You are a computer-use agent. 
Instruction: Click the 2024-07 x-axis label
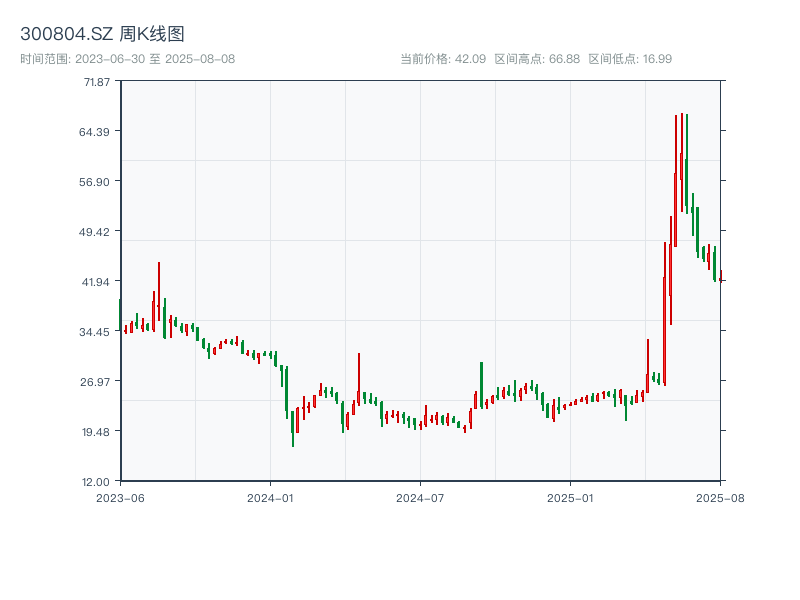[x=420, y=498]
